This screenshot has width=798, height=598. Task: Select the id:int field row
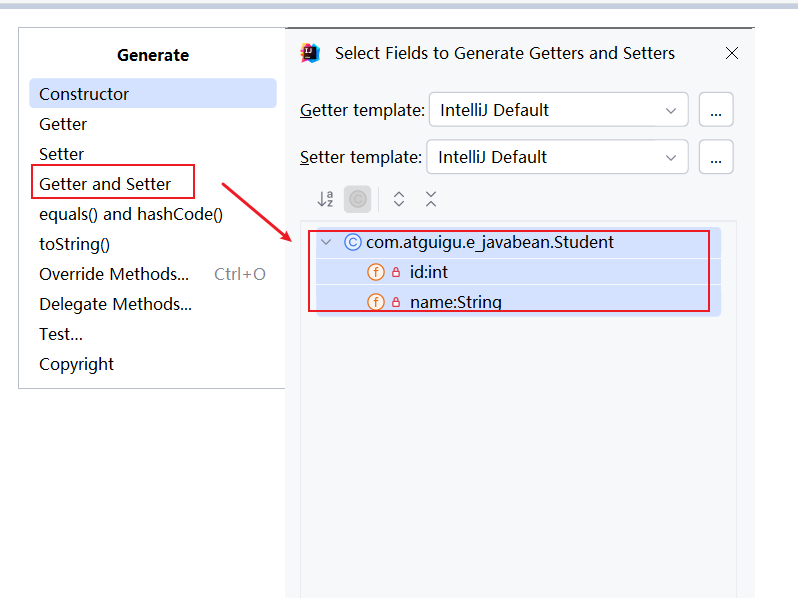click(429, 272)
